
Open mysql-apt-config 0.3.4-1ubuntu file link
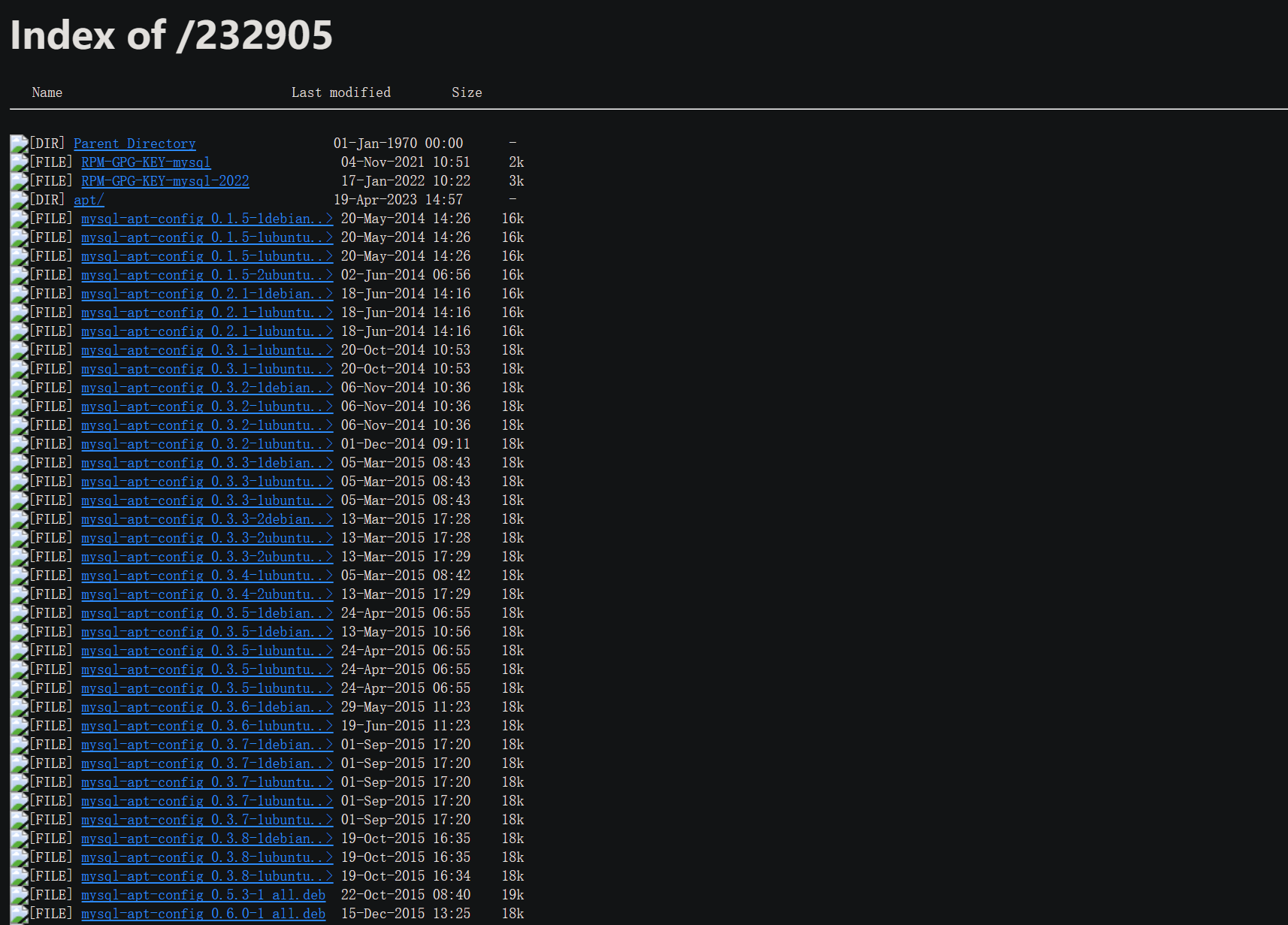pos(207,576)
